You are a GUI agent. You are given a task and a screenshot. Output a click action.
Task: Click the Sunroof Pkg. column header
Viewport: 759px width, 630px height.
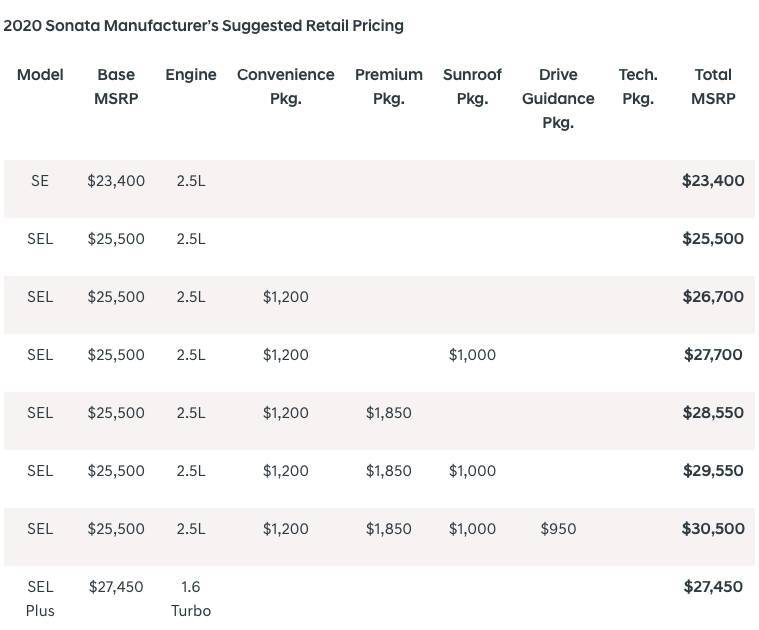coord(472,87)
